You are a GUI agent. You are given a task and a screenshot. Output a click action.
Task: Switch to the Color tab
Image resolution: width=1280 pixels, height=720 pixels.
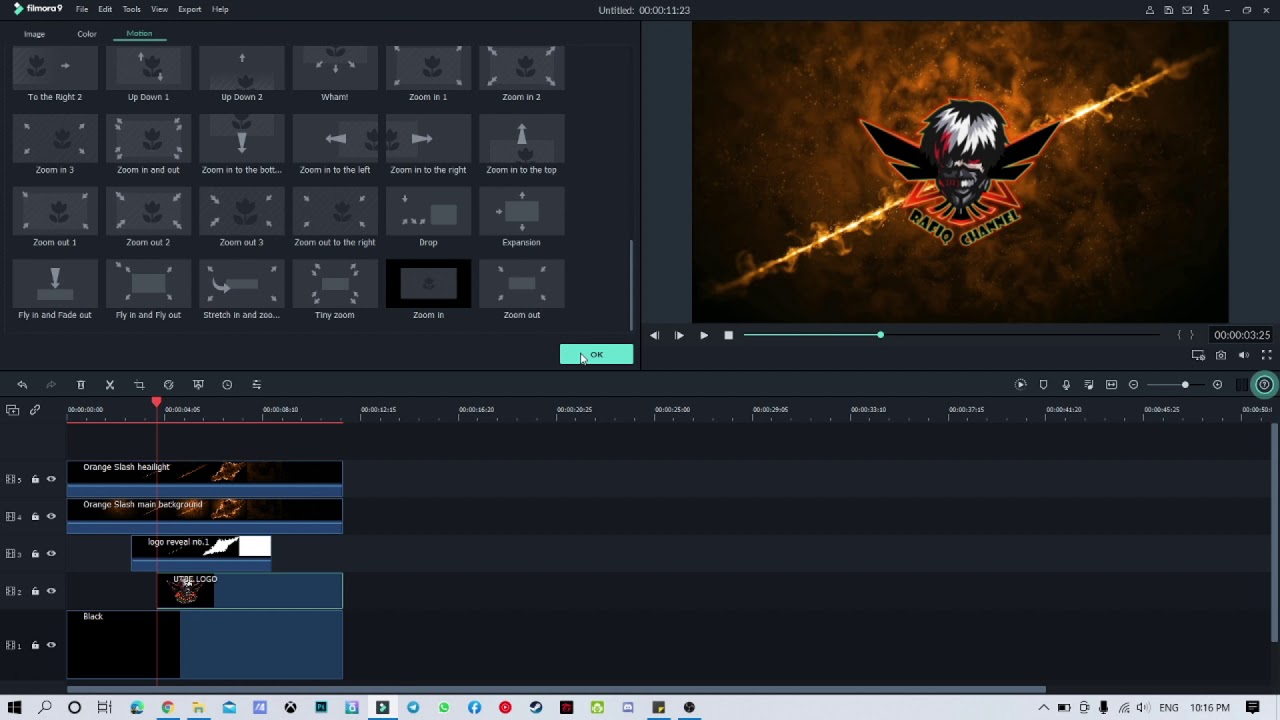(x=87, y=34)
